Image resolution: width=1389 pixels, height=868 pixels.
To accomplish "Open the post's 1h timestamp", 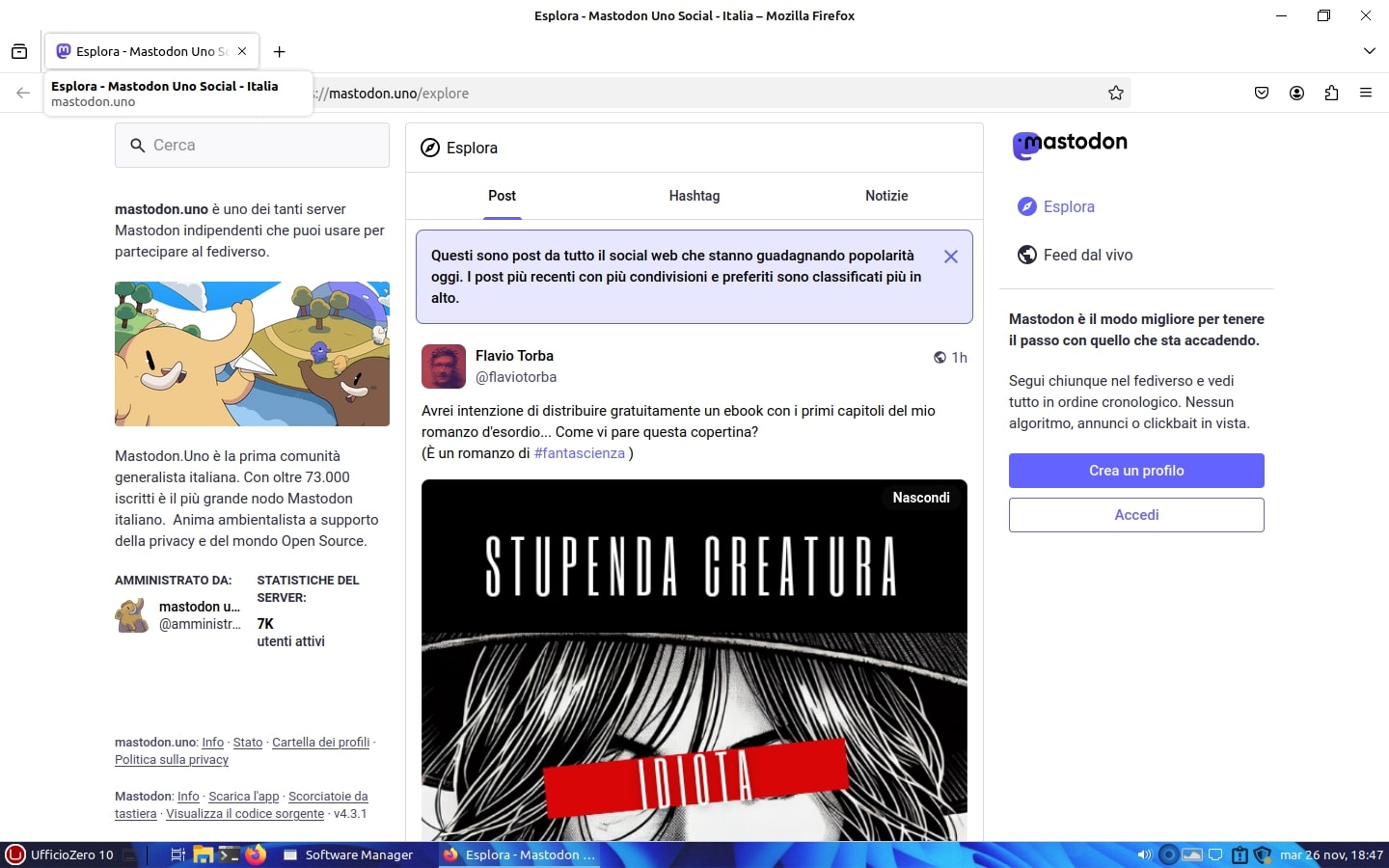I will [960, 357].
